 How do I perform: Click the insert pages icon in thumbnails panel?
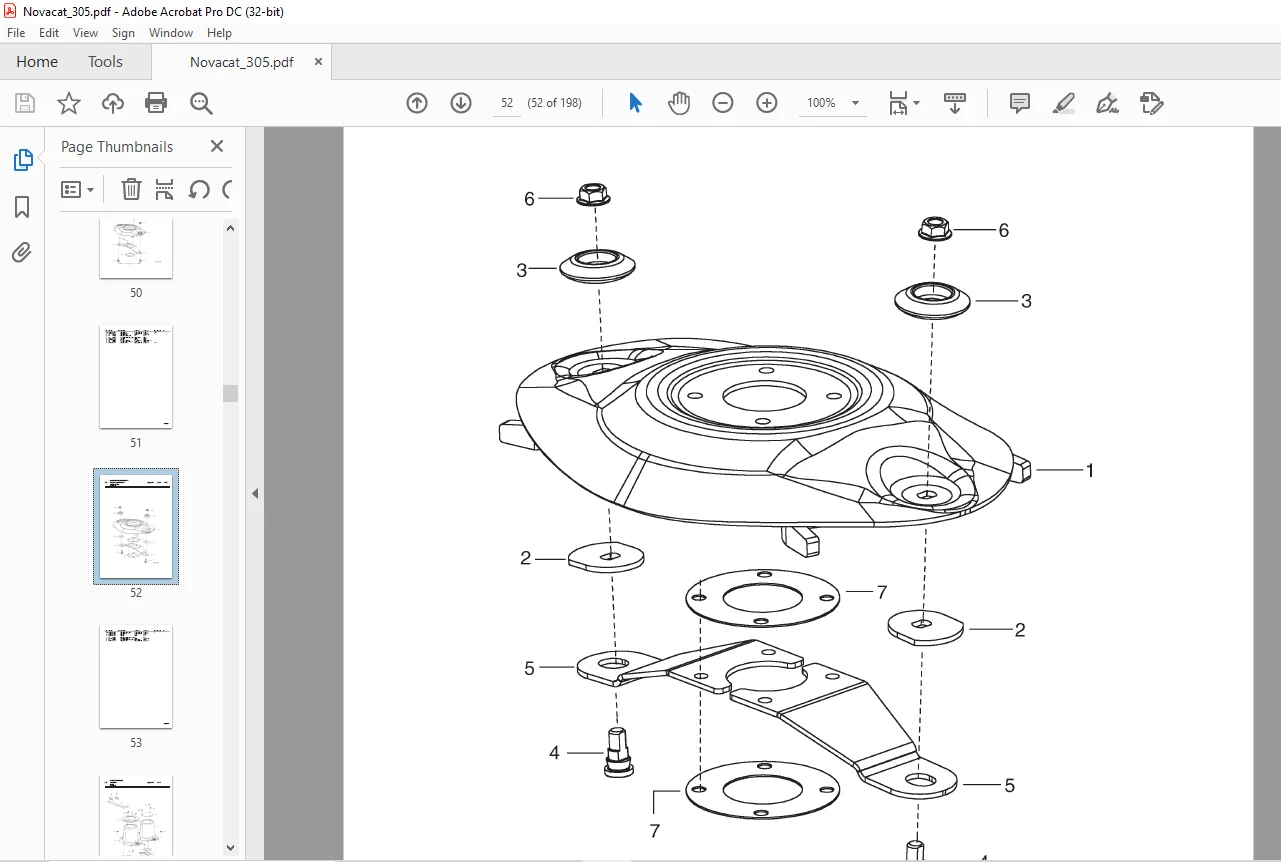tap(165, 189)
